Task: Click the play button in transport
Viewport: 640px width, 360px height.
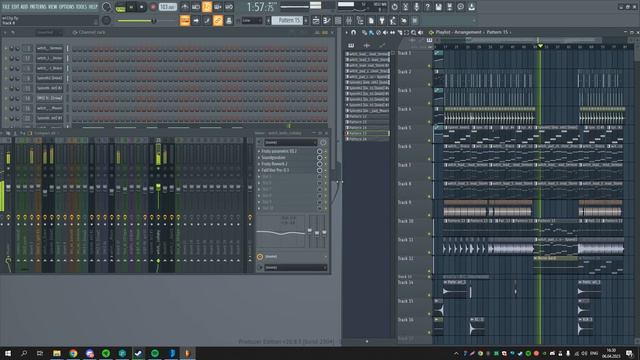Action: click(x=131, y=7)
